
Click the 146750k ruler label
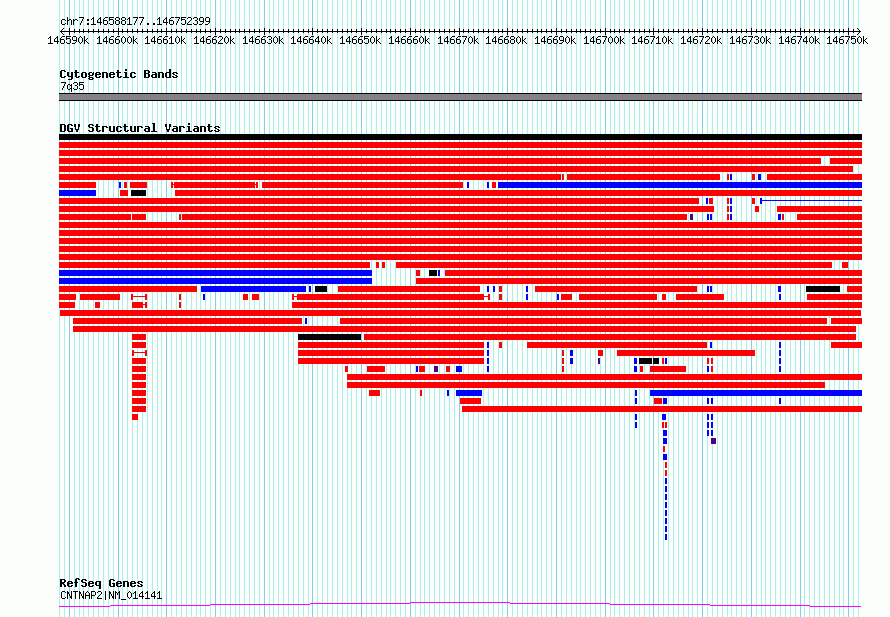pos(846,40)
